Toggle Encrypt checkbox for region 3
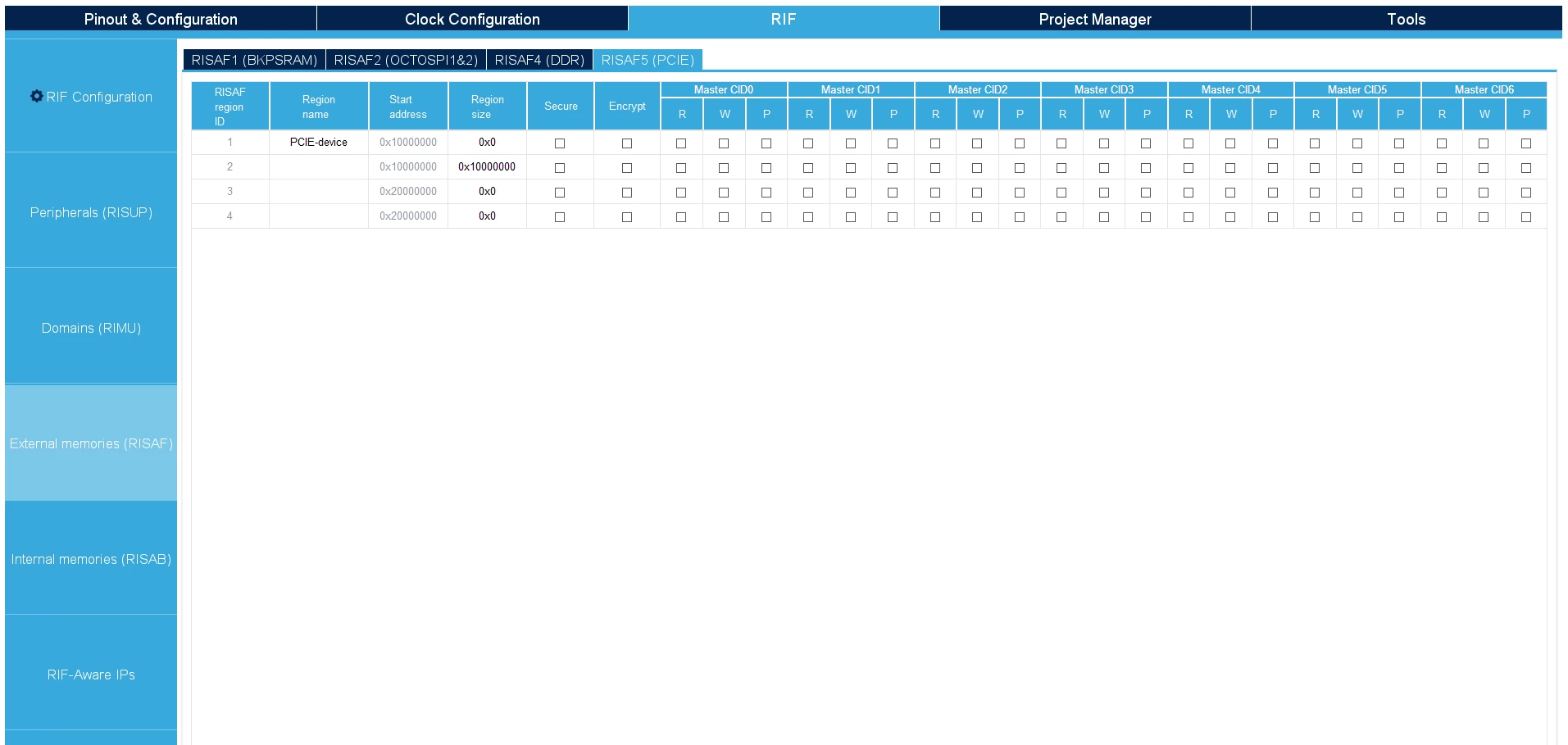The width and height of the screenshot is (1568, 745). 627,193
